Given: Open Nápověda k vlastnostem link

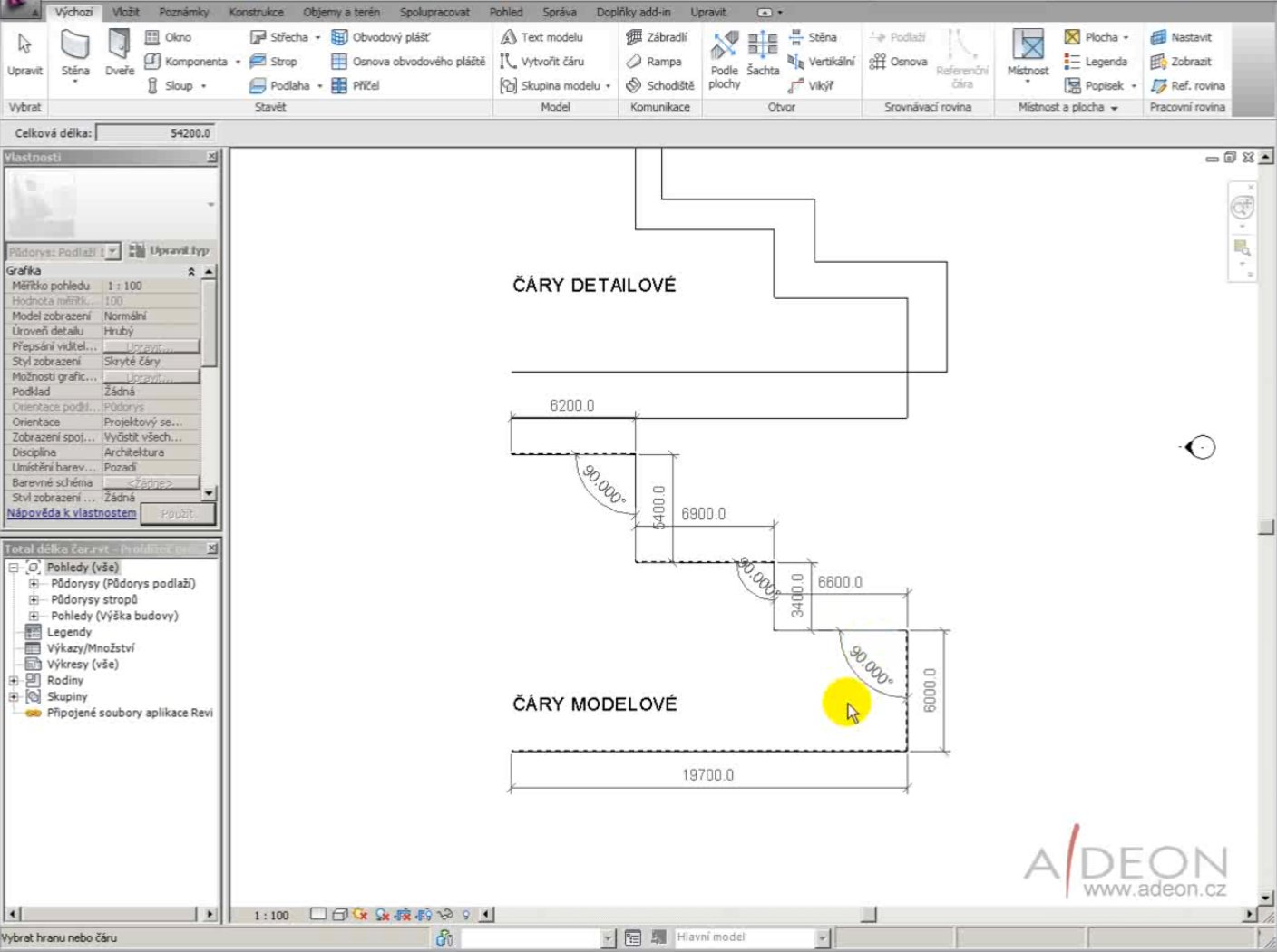Looking at the screenshot, I should [72, 513].
